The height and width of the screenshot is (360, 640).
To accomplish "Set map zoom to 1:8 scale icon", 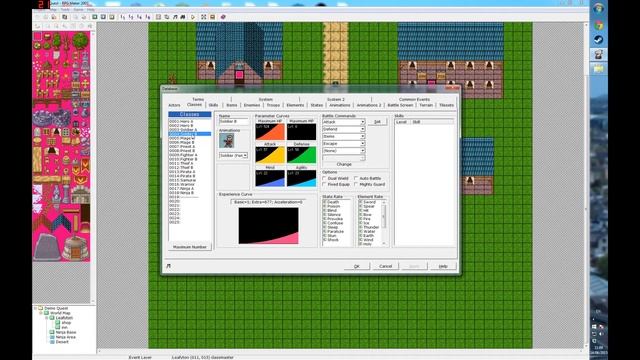I will point(148,17).
